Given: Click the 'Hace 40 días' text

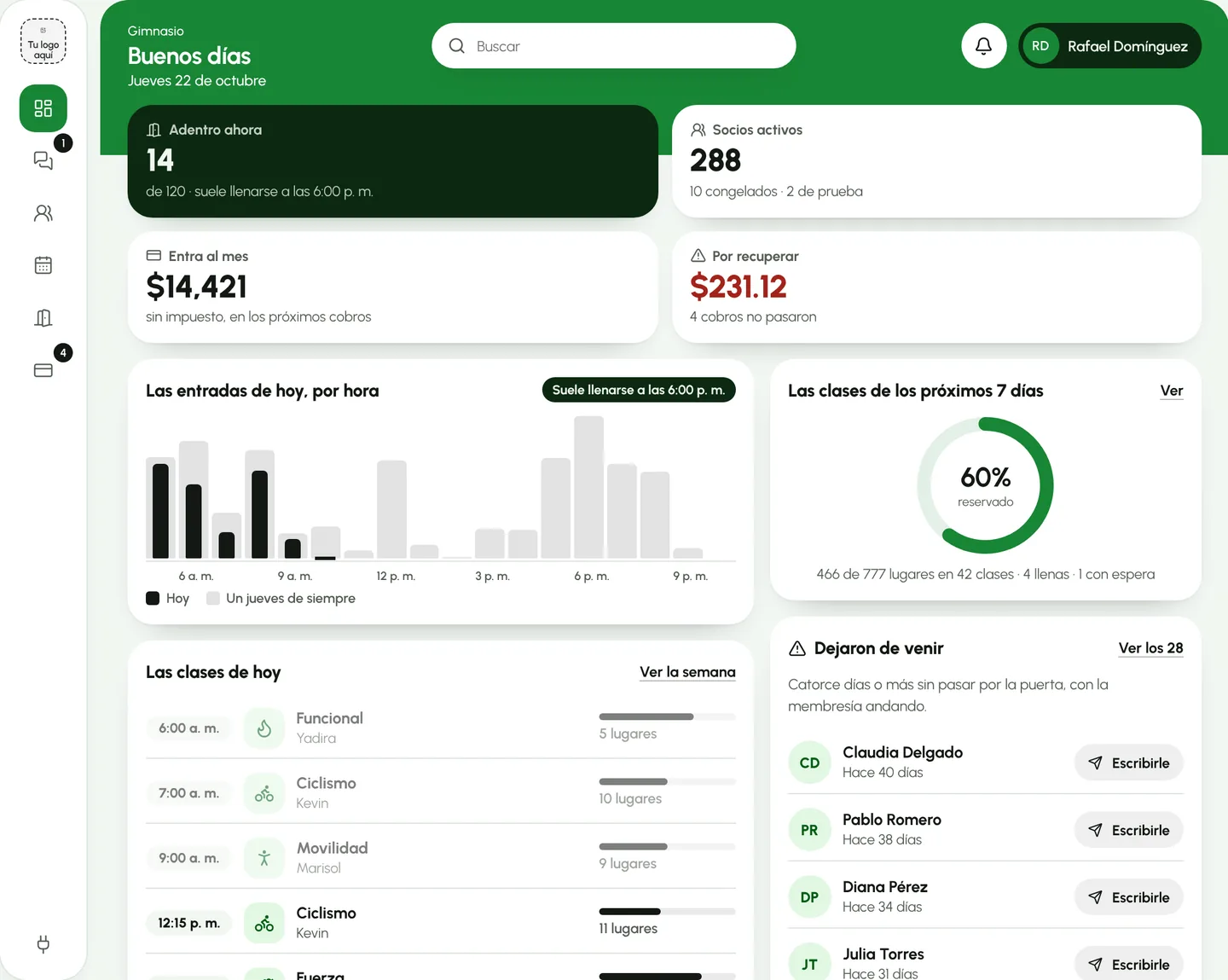Looking at the screenshot, I should tap(883, 773).
